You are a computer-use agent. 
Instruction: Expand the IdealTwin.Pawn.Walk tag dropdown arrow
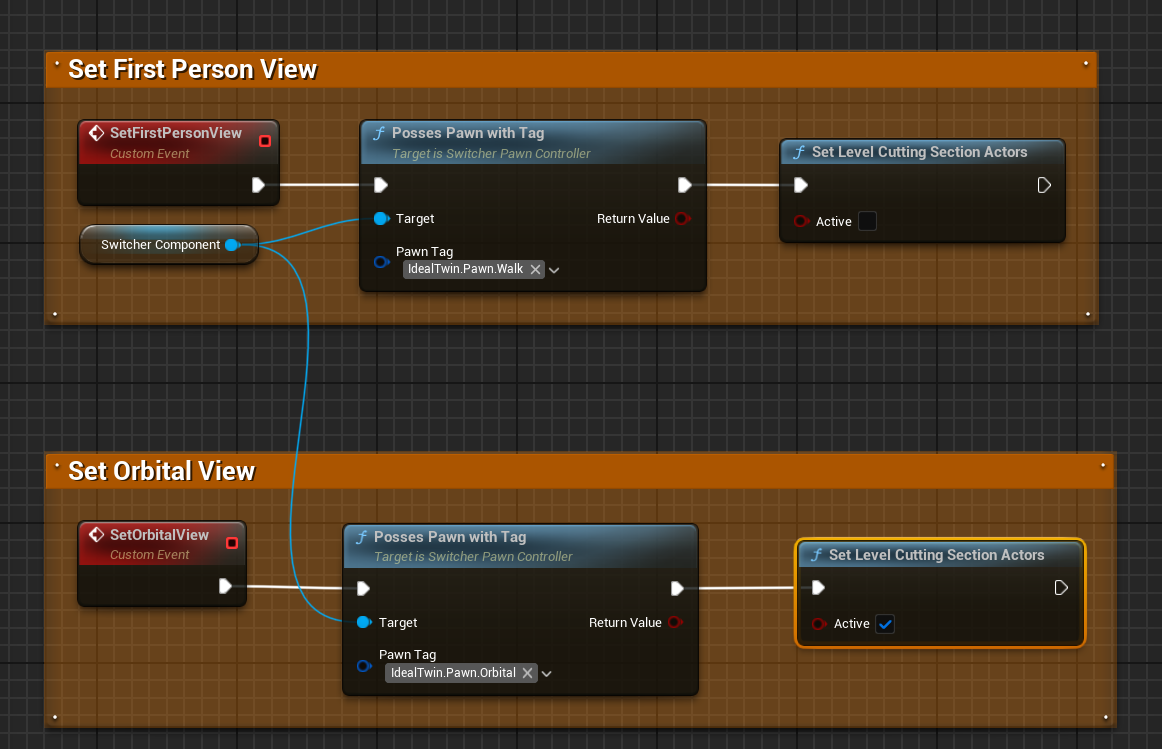pos(555,270)
